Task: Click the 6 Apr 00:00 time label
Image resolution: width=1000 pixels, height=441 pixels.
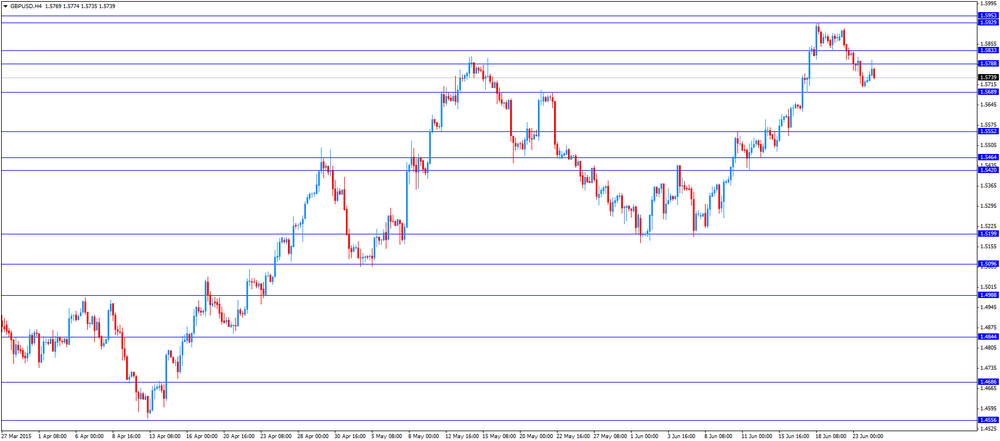Action: tap(89, 437)
